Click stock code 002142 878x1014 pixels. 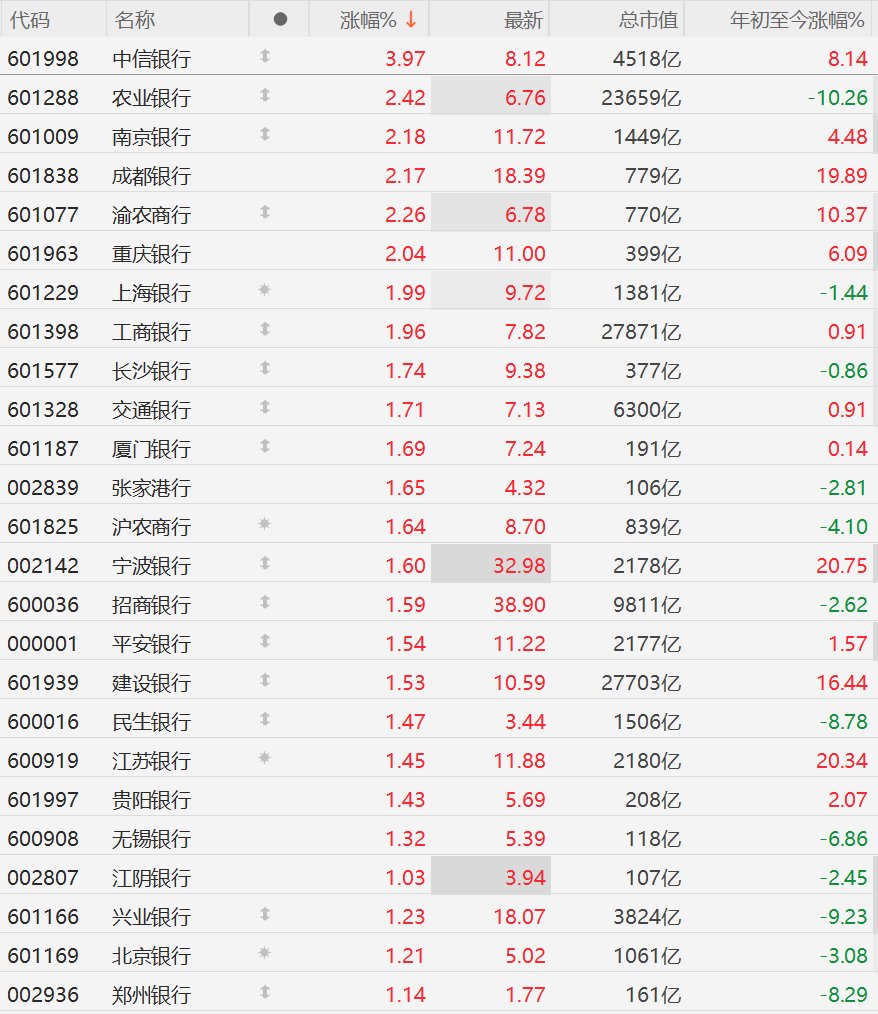click(x=43, y=566)
